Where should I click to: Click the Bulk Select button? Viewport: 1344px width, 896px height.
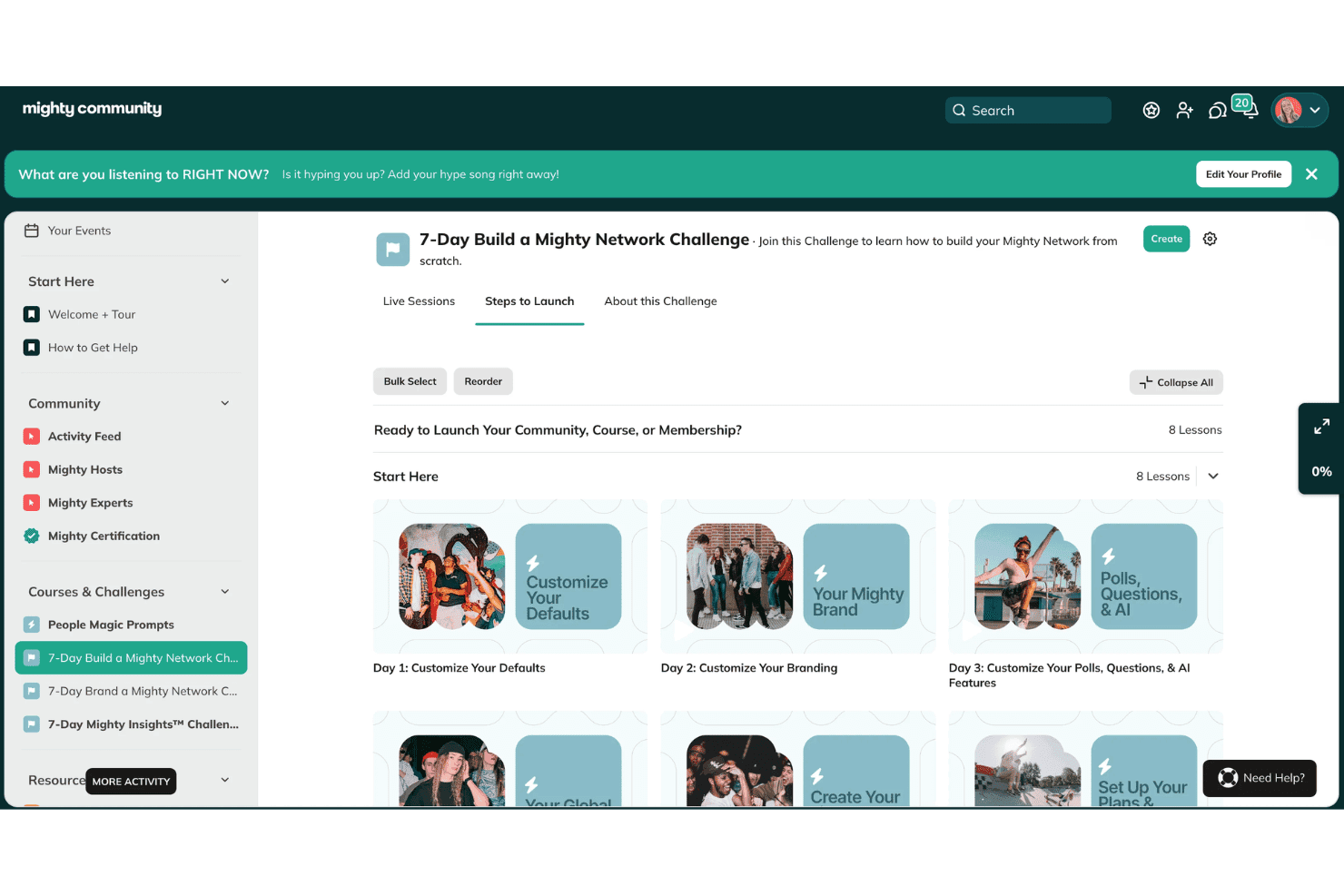coord(410,381)
